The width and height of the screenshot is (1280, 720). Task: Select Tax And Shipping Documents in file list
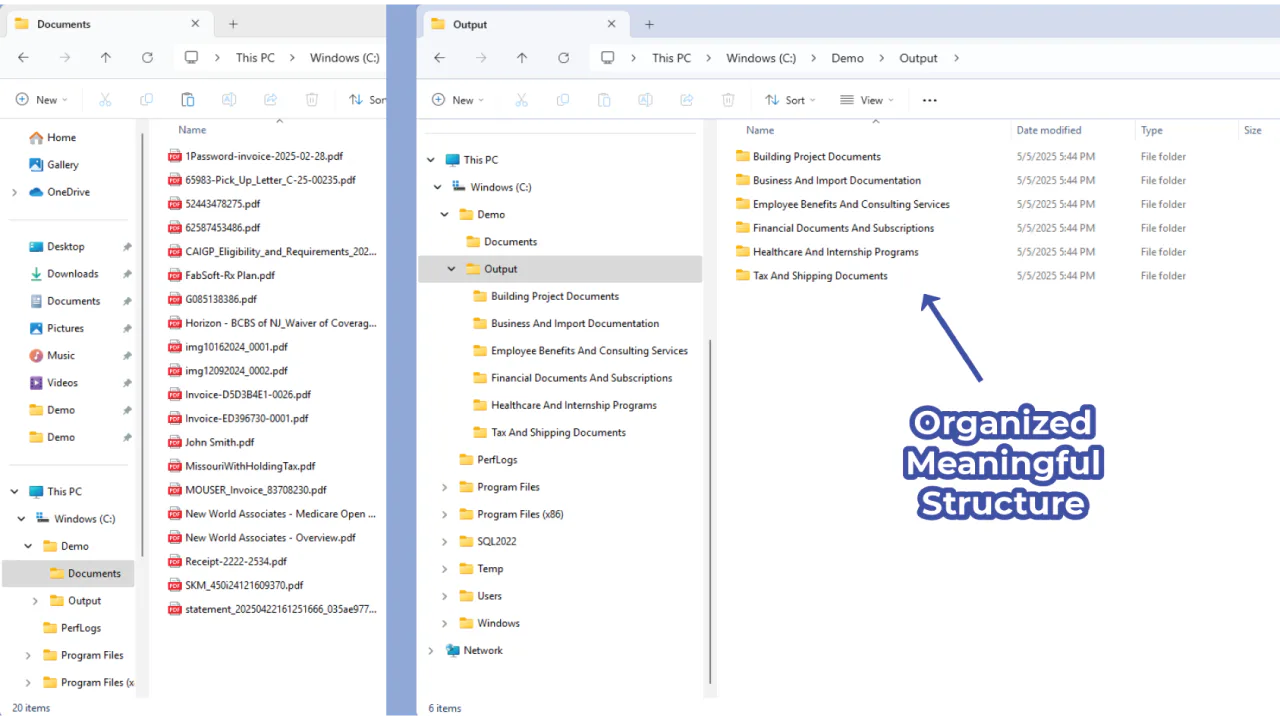pyautogui.click(x=820, y=276)
